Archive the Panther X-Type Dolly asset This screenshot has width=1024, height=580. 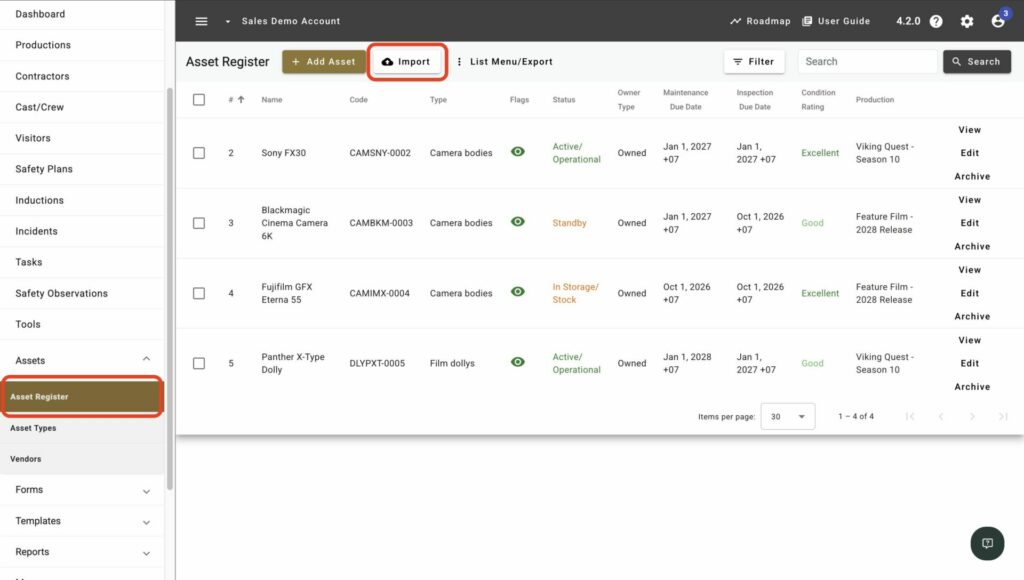(972, 387)
